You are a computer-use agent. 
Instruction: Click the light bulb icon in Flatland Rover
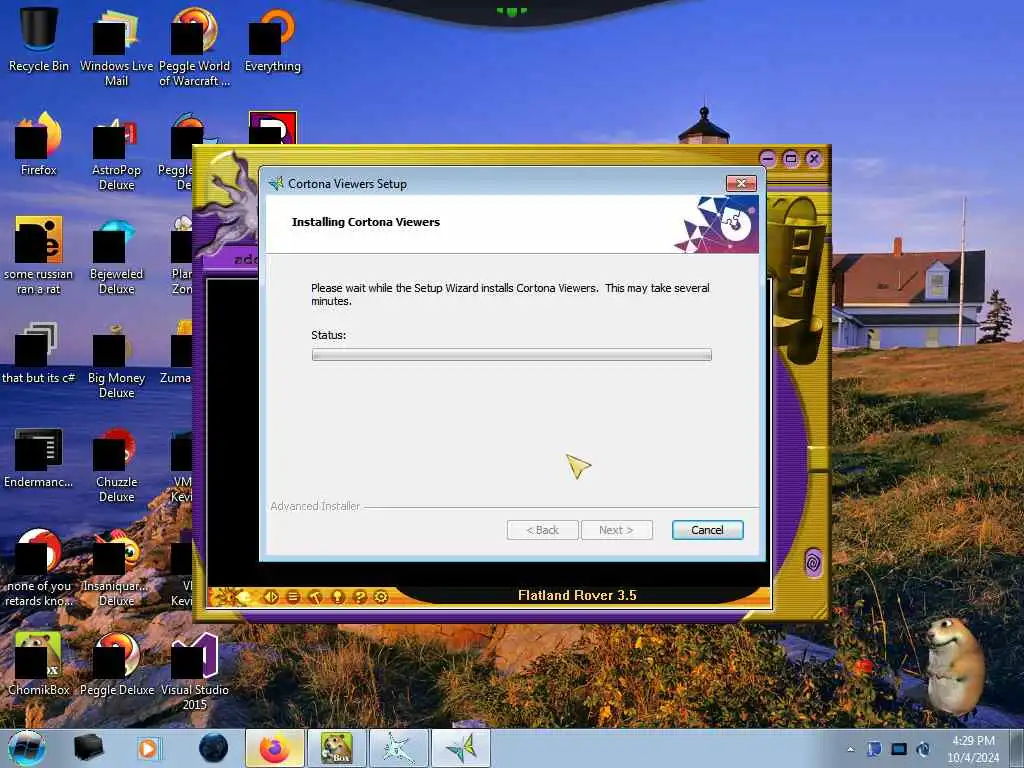pyautogui.click(x=338, y=596)
